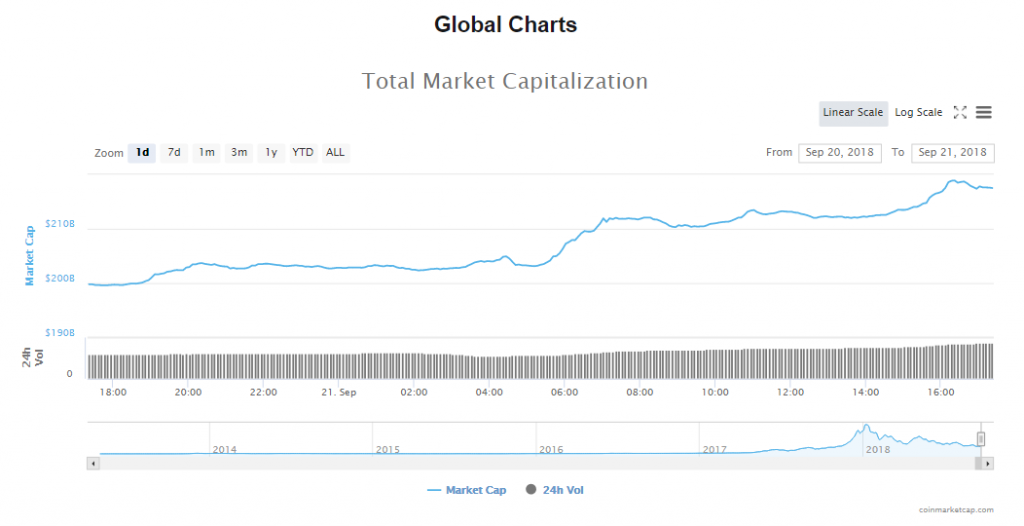Open coinmarketcap.com credit link
The image size is (1024, 526).
coord(957,510)
